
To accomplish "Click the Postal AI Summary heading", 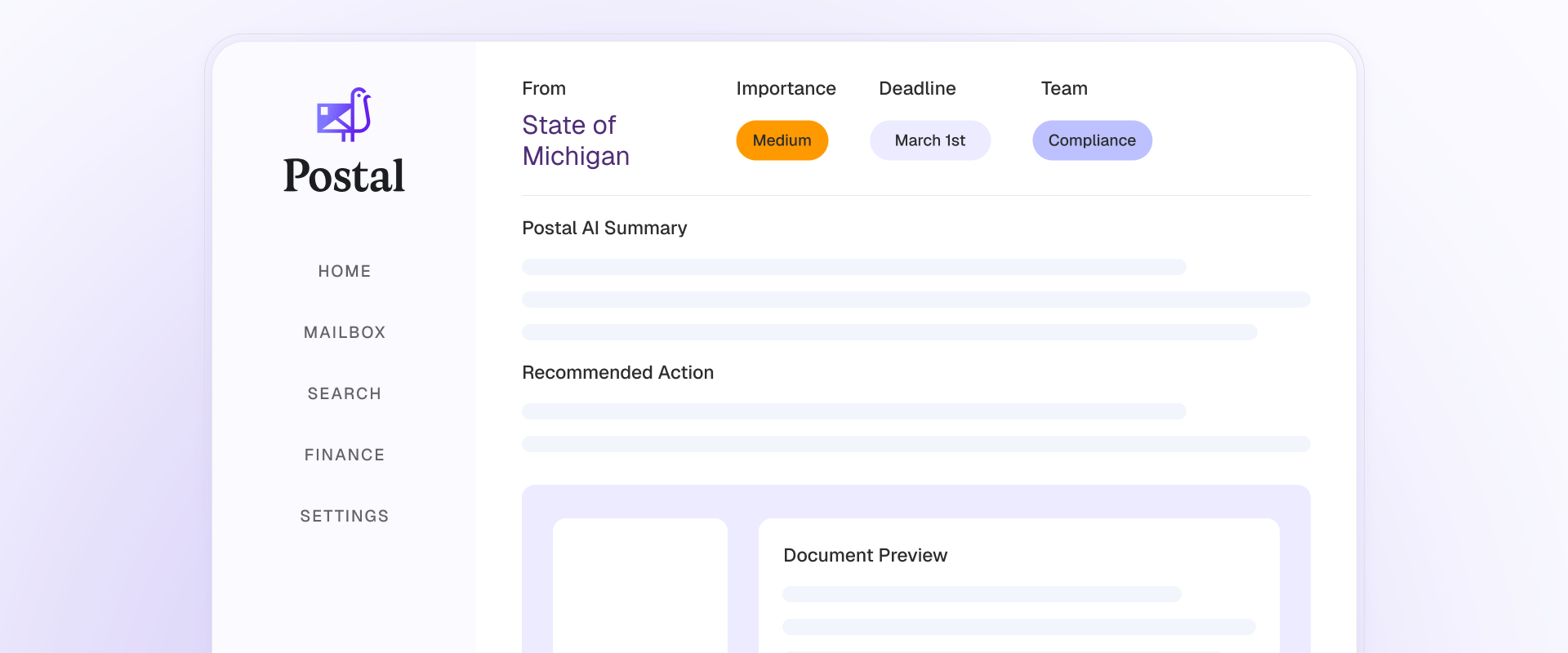I will click(604, 228).
